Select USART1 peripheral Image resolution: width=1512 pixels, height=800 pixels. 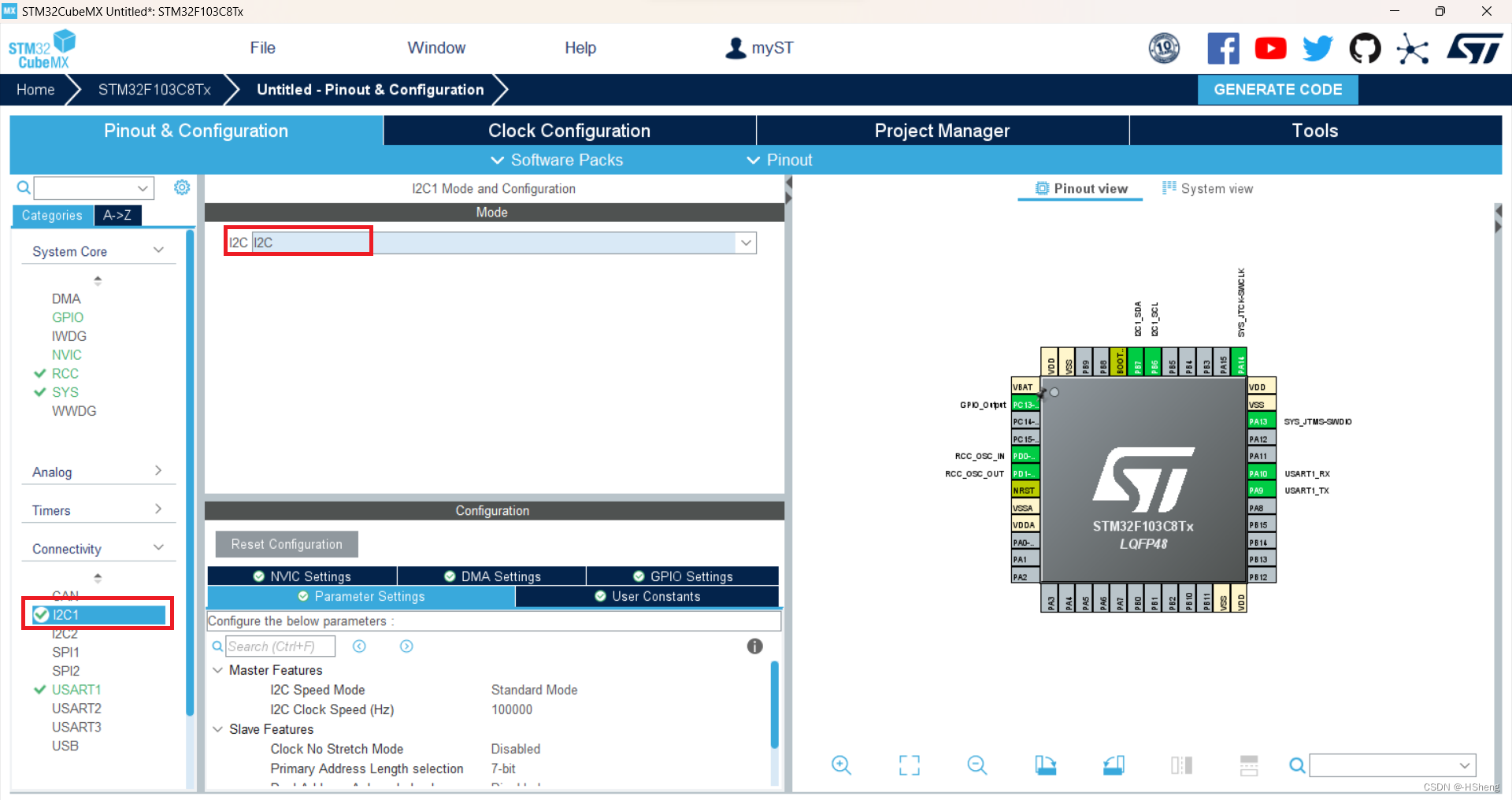76,689
